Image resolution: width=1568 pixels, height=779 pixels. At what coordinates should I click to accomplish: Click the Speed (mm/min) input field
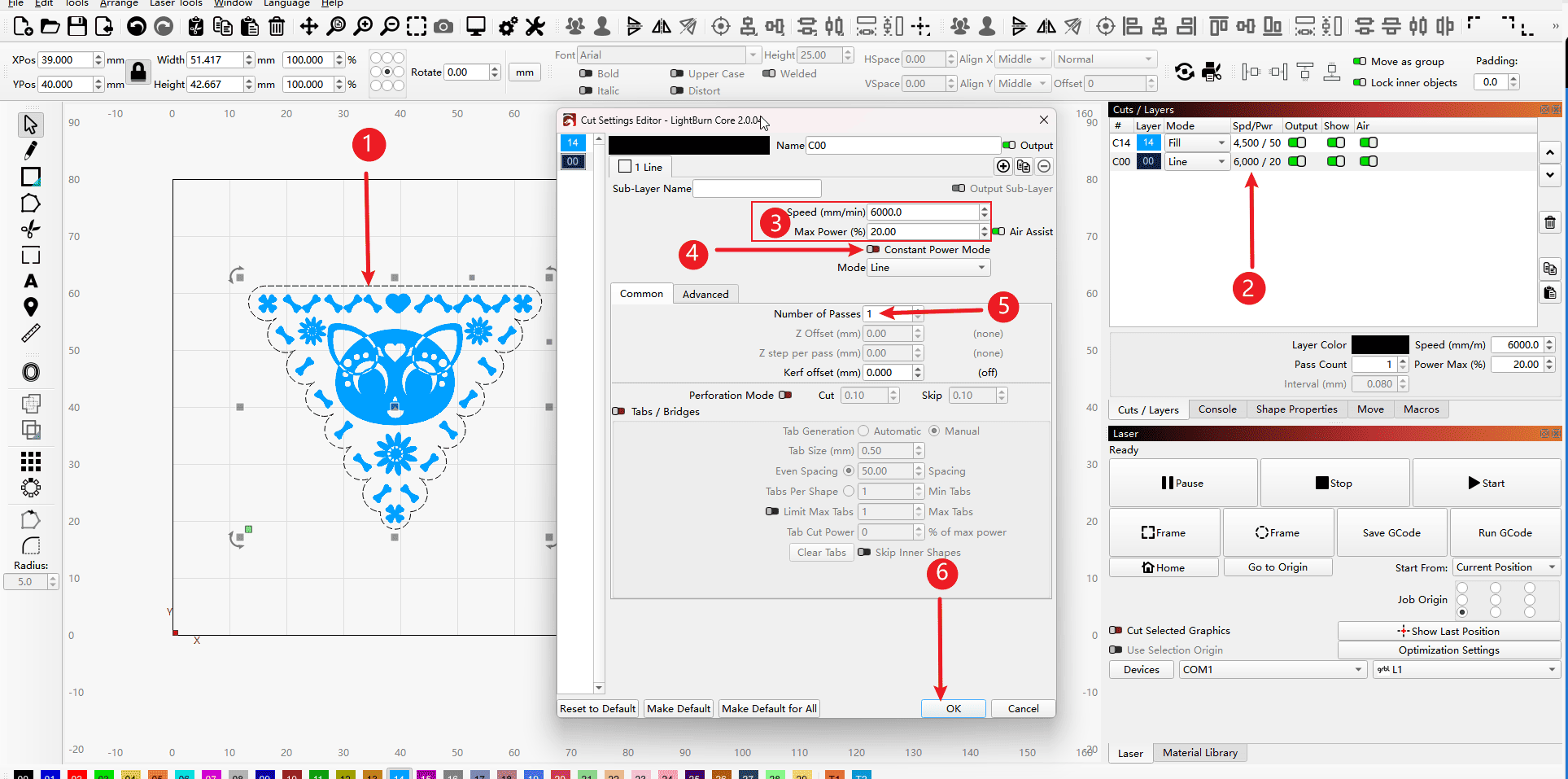[923, 212]
